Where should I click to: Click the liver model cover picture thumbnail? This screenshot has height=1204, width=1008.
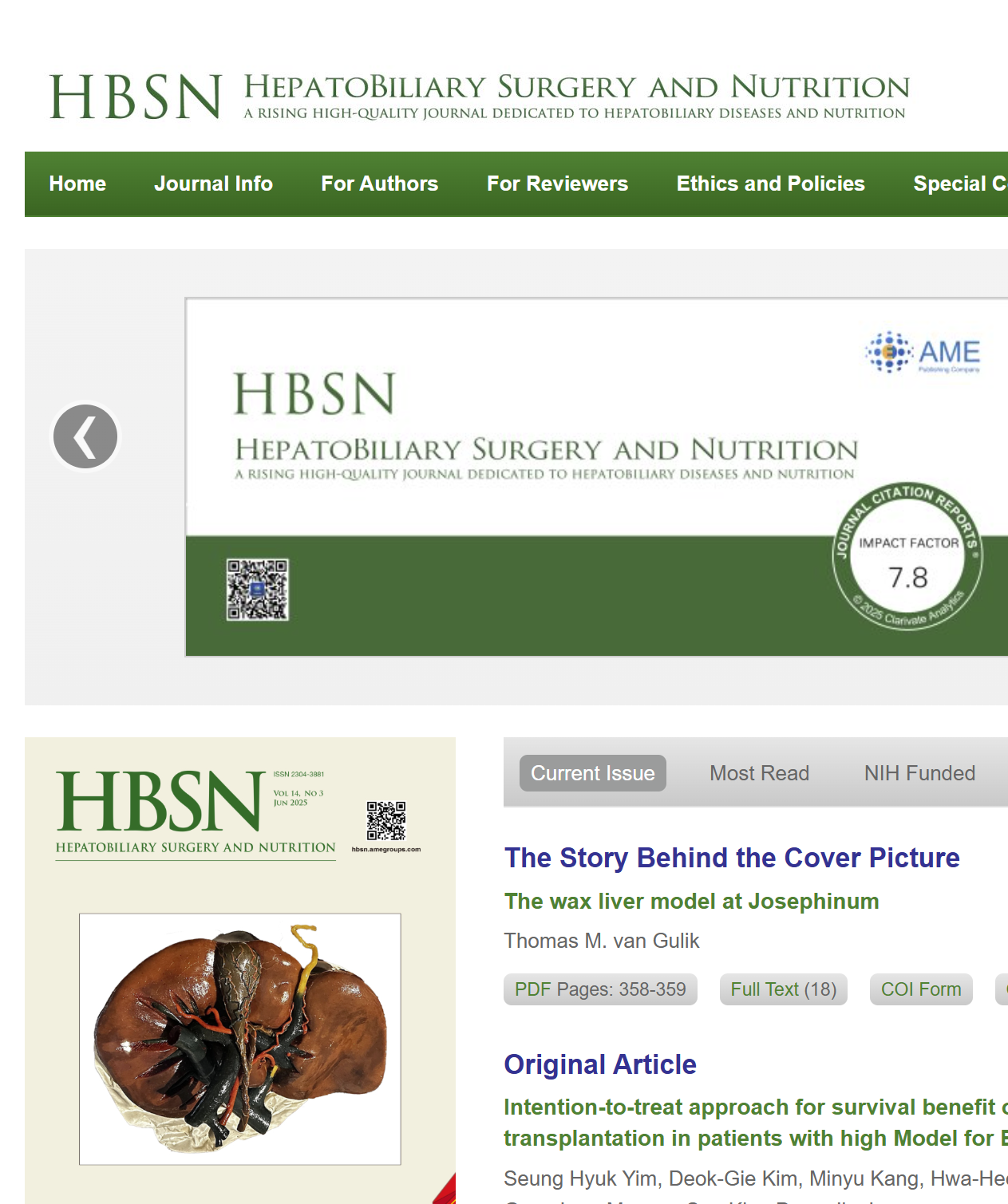[240, 1039]
